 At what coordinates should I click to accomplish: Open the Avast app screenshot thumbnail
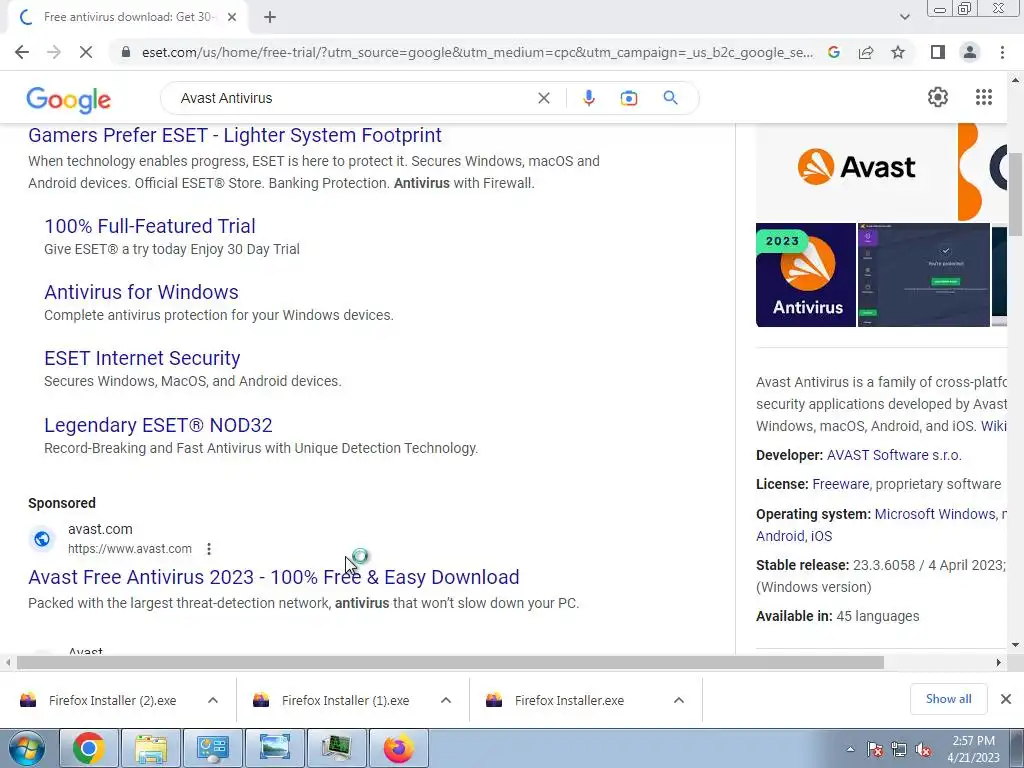coord(923,275)
